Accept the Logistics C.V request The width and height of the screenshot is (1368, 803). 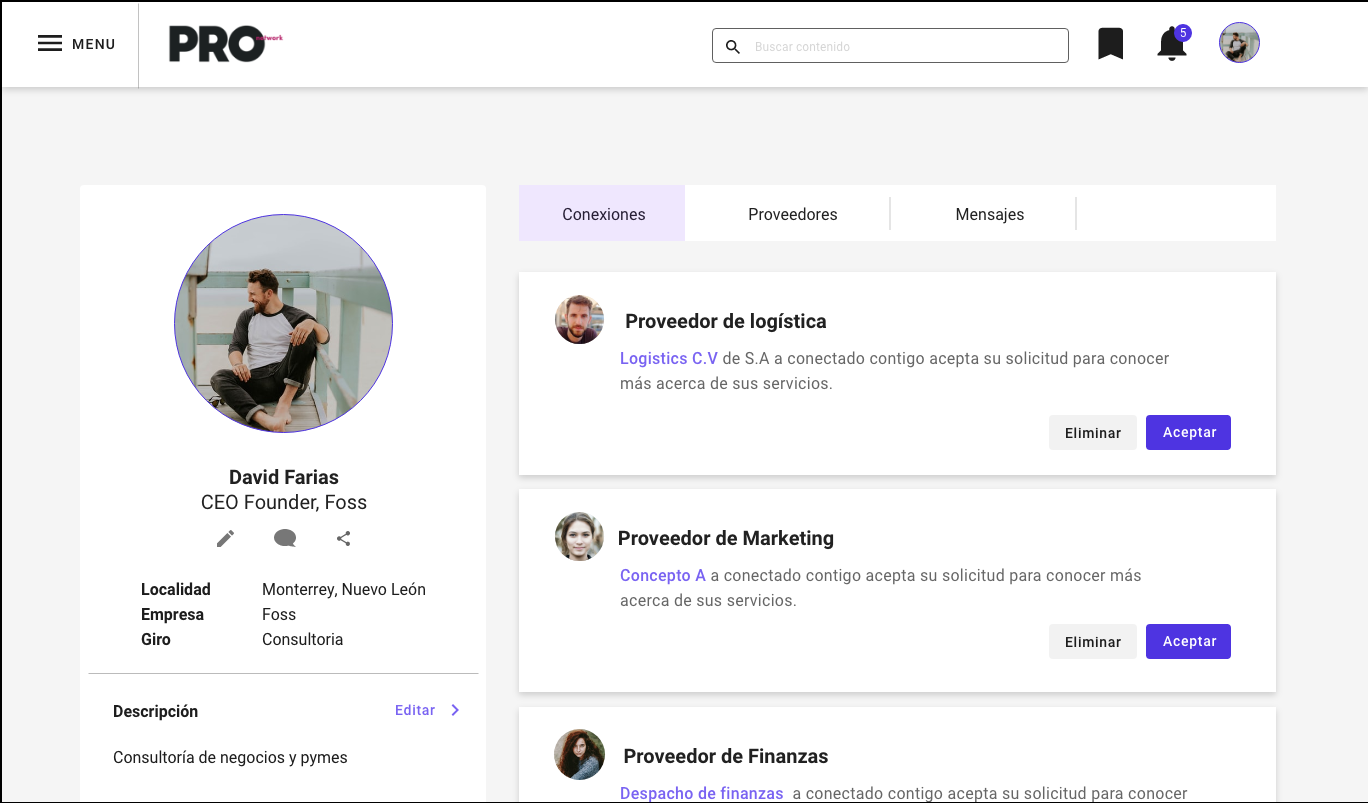tap(1188, 433)
